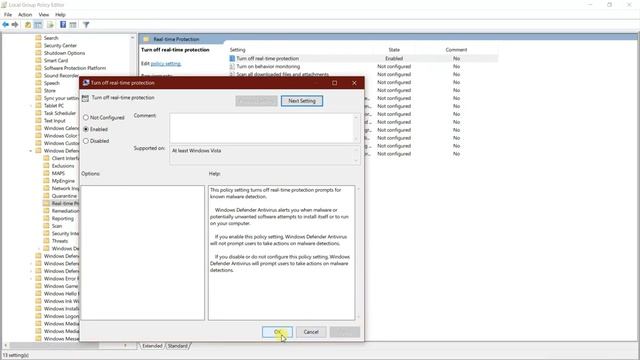Viewport: 640px width, 360px height.
Task: Click the Filter funnel toolbar icon
Action: click(86, 25)
